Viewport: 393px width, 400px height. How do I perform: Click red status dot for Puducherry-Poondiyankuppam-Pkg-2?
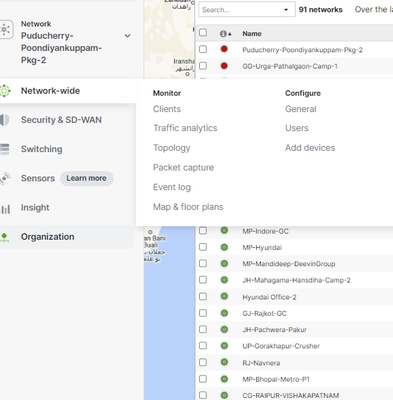[x=224, y=49]
